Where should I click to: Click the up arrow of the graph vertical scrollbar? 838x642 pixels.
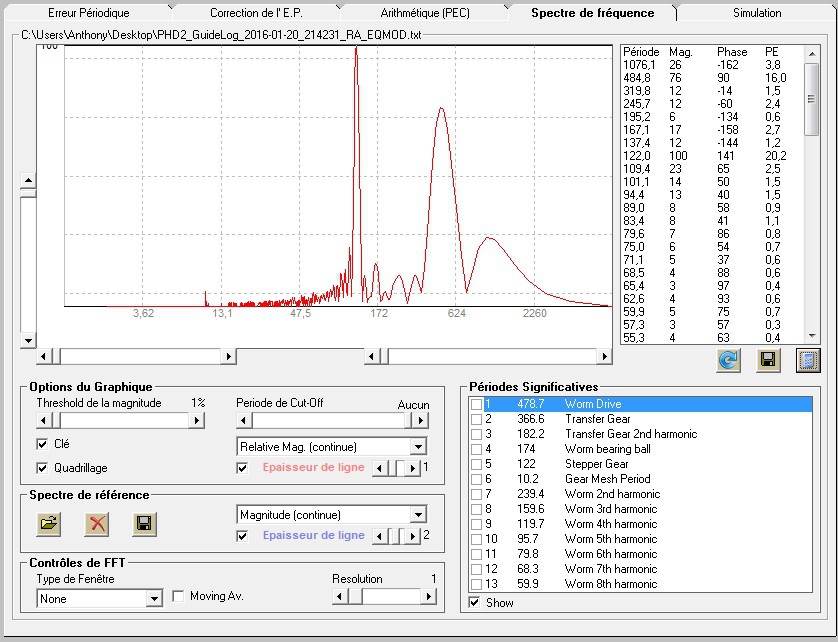click(28, 180)
